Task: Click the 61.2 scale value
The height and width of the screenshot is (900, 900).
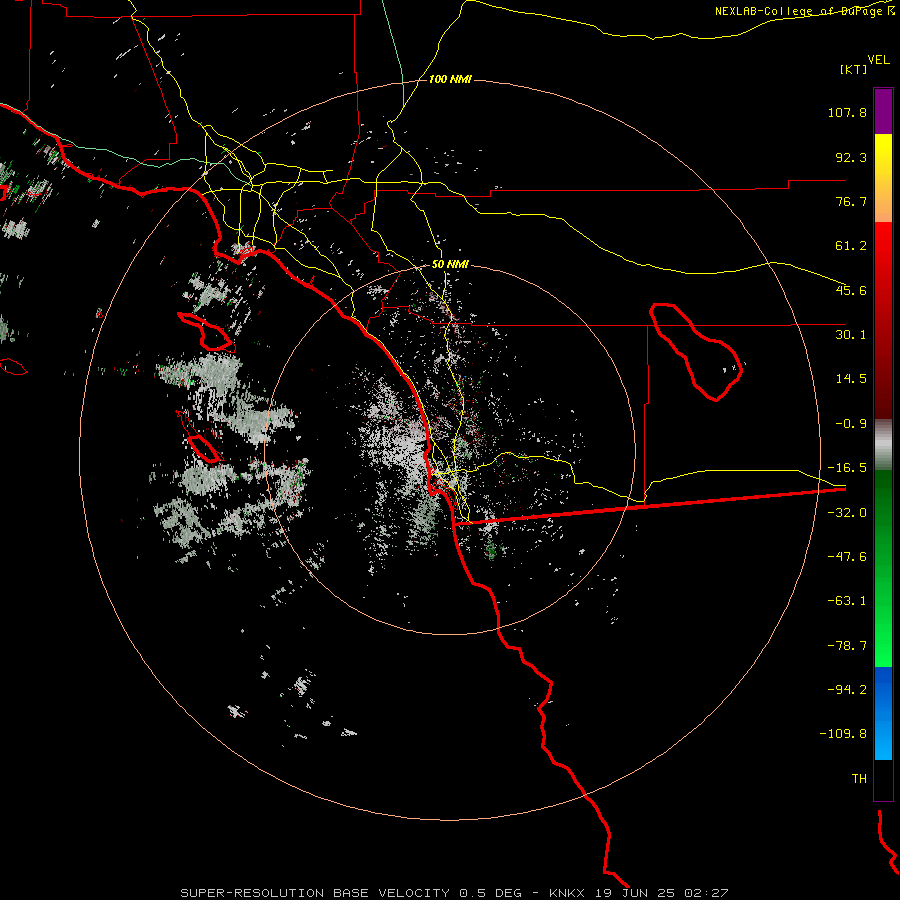Action: pos(851,246)
